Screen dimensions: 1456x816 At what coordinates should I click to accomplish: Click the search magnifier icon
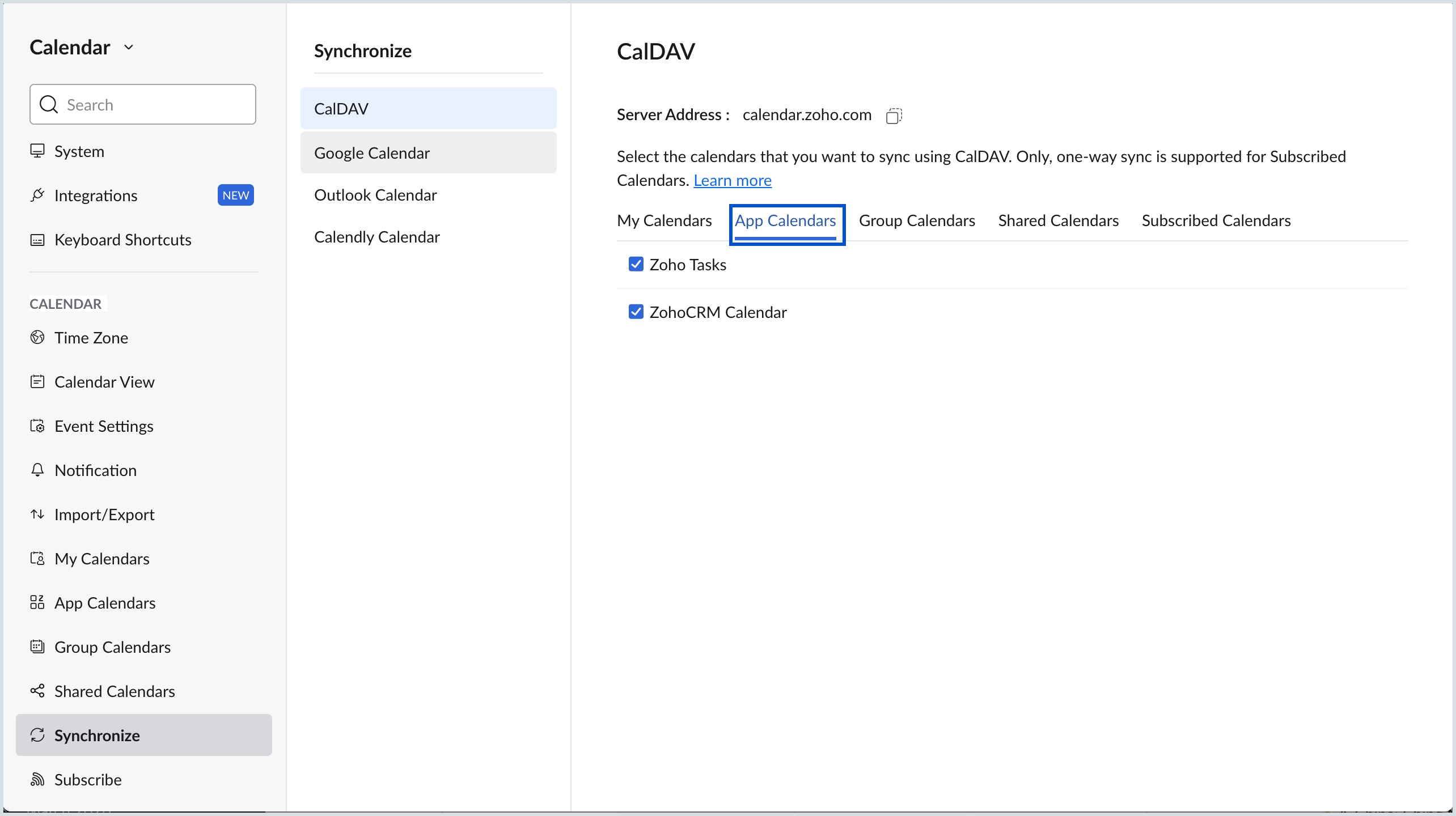pyautogui.click(x=49, y=104)
